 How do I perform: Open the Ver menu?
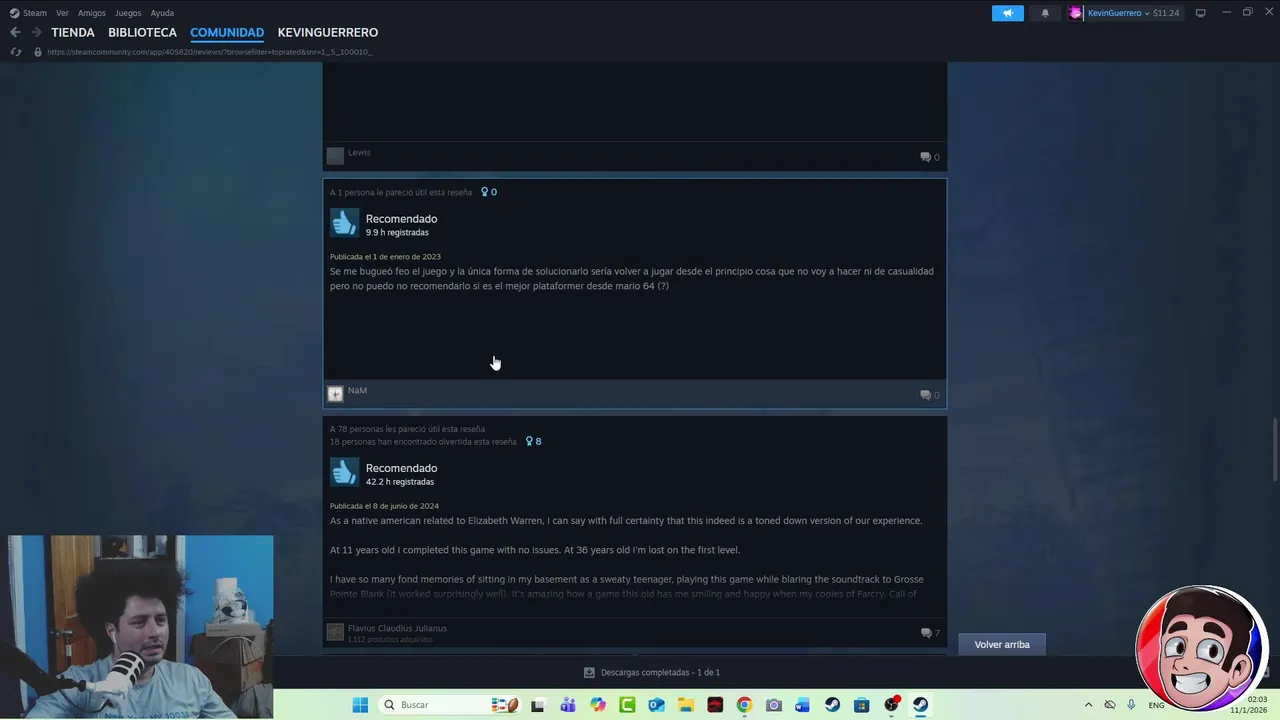62,13
